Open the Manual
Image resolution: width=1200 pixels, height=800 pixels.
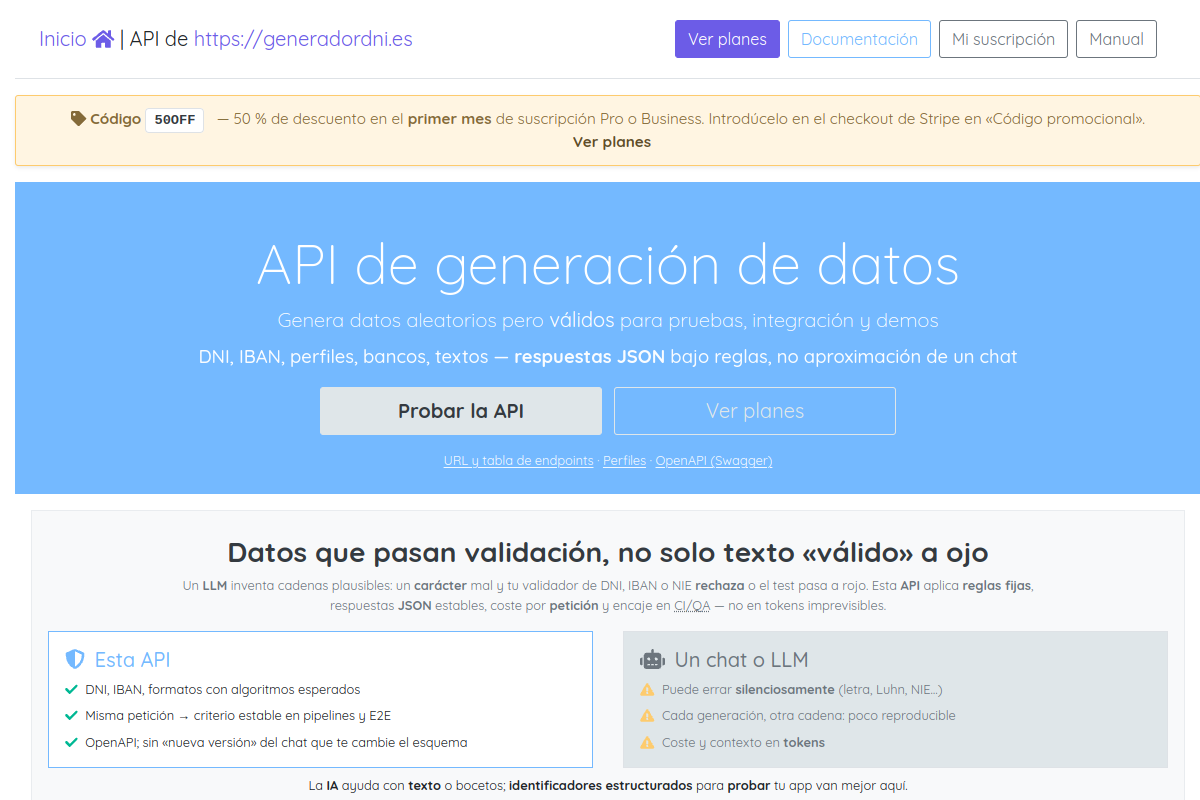tap(1116, 39)
